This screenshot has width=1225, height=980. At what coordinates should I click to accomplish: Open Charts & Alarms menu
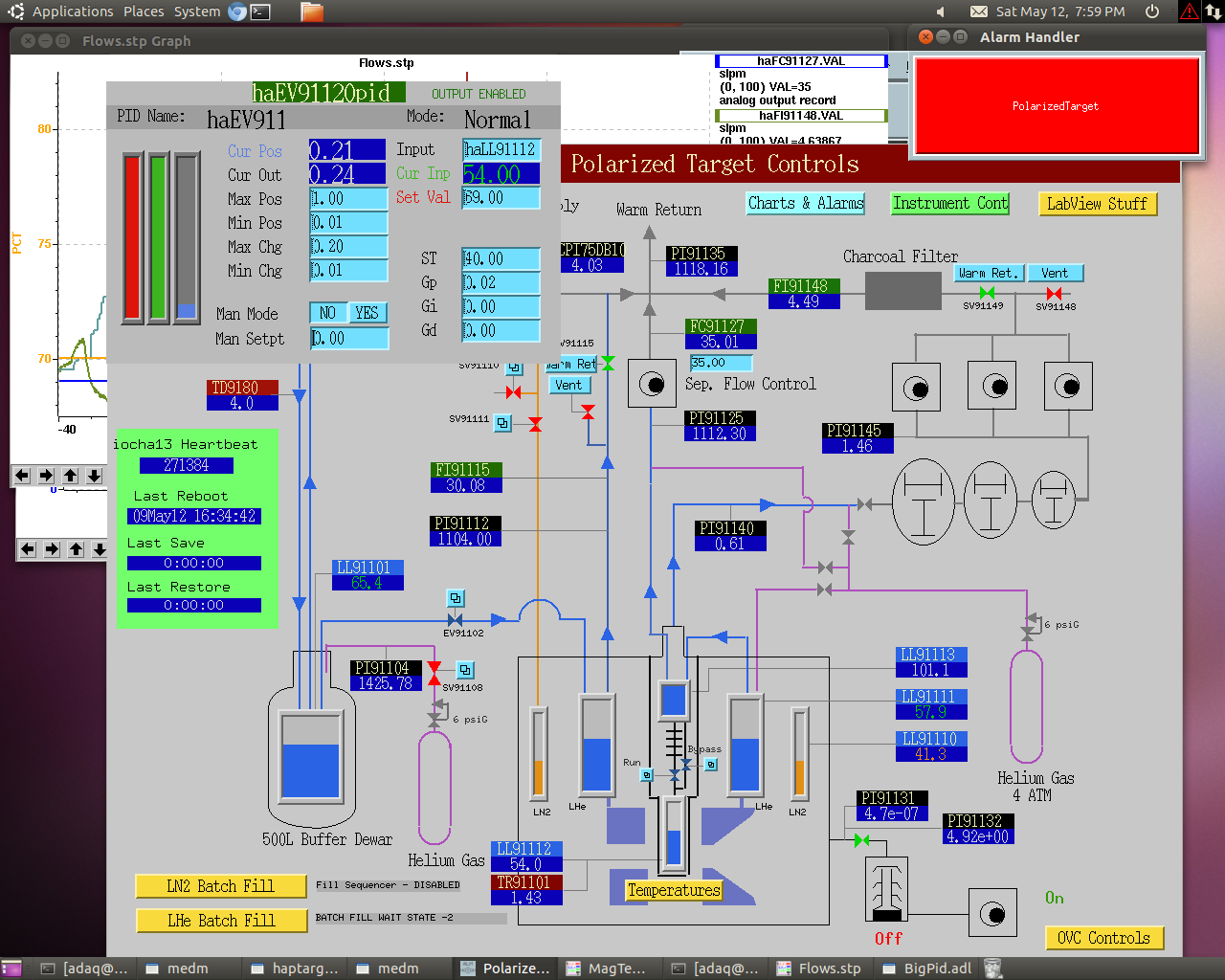[806, 204]
